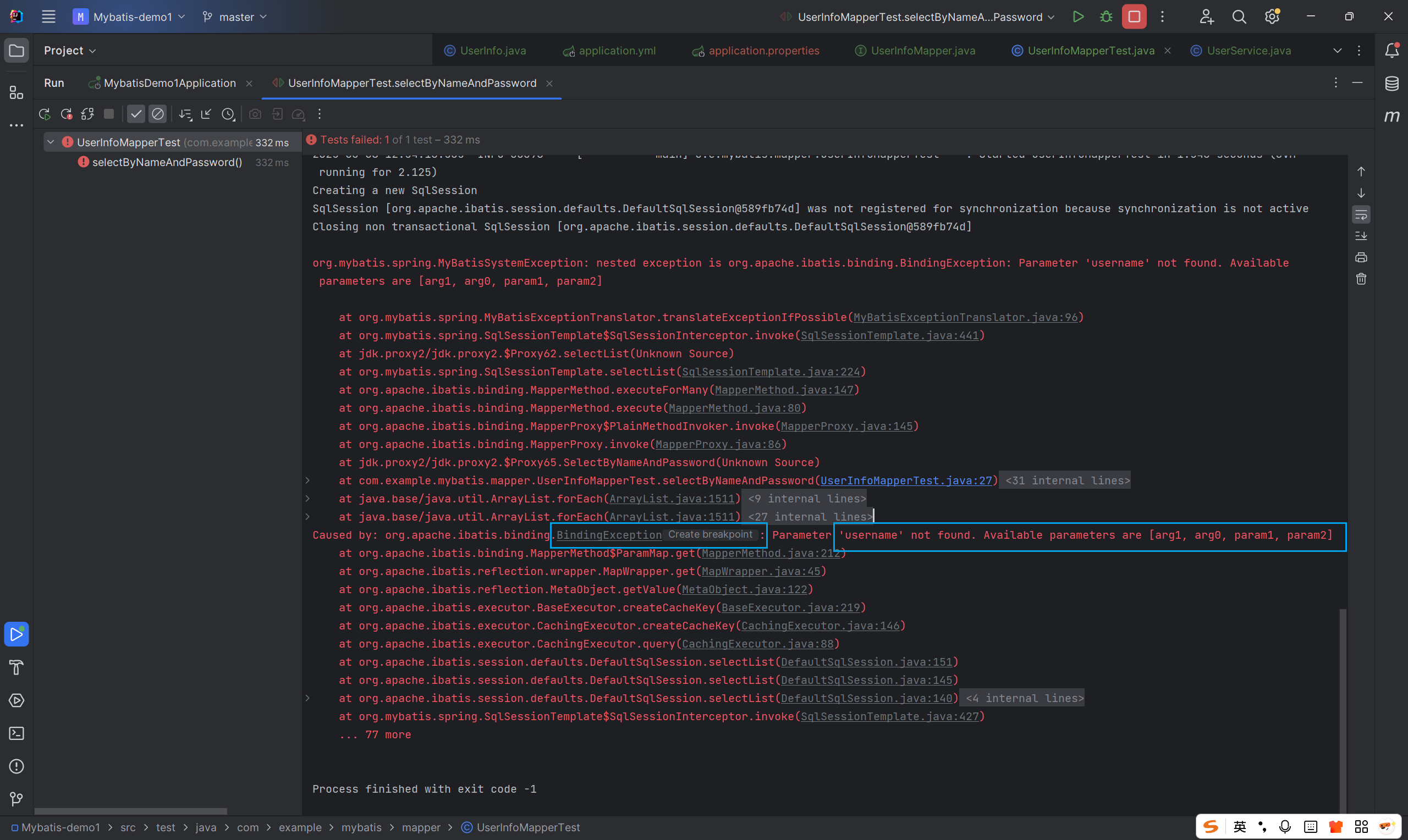Click the grey stop square in Run toolbar
The width and height of the screenshot is (1408, 840).
point(109,114)
